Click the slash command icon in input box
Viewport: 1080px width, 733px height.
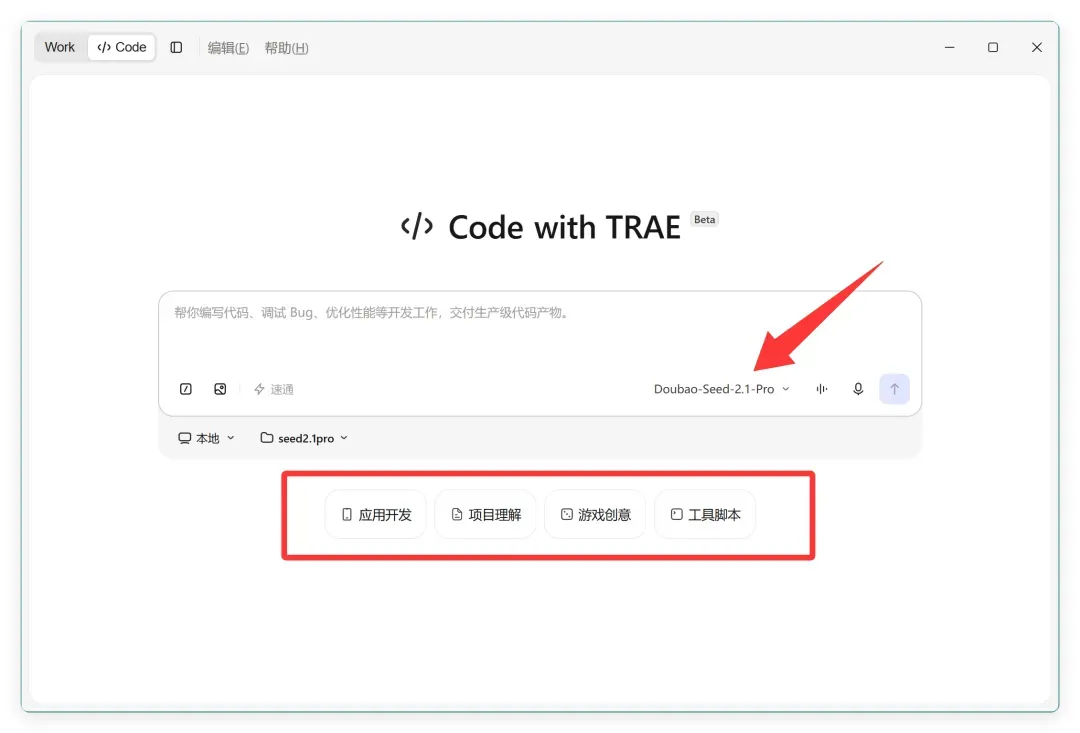click(x=186, y=389)
